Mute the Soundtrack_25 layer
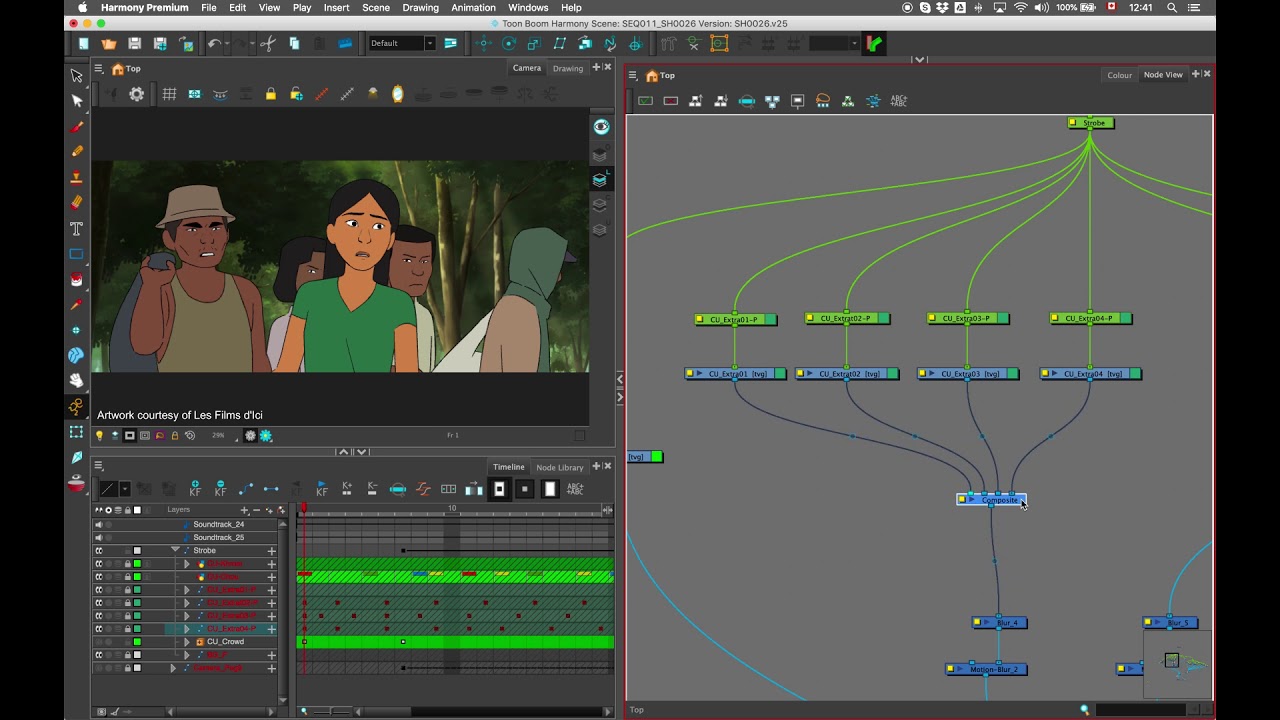The height and width of the screenshot is (720, 1280). [99, 538]
